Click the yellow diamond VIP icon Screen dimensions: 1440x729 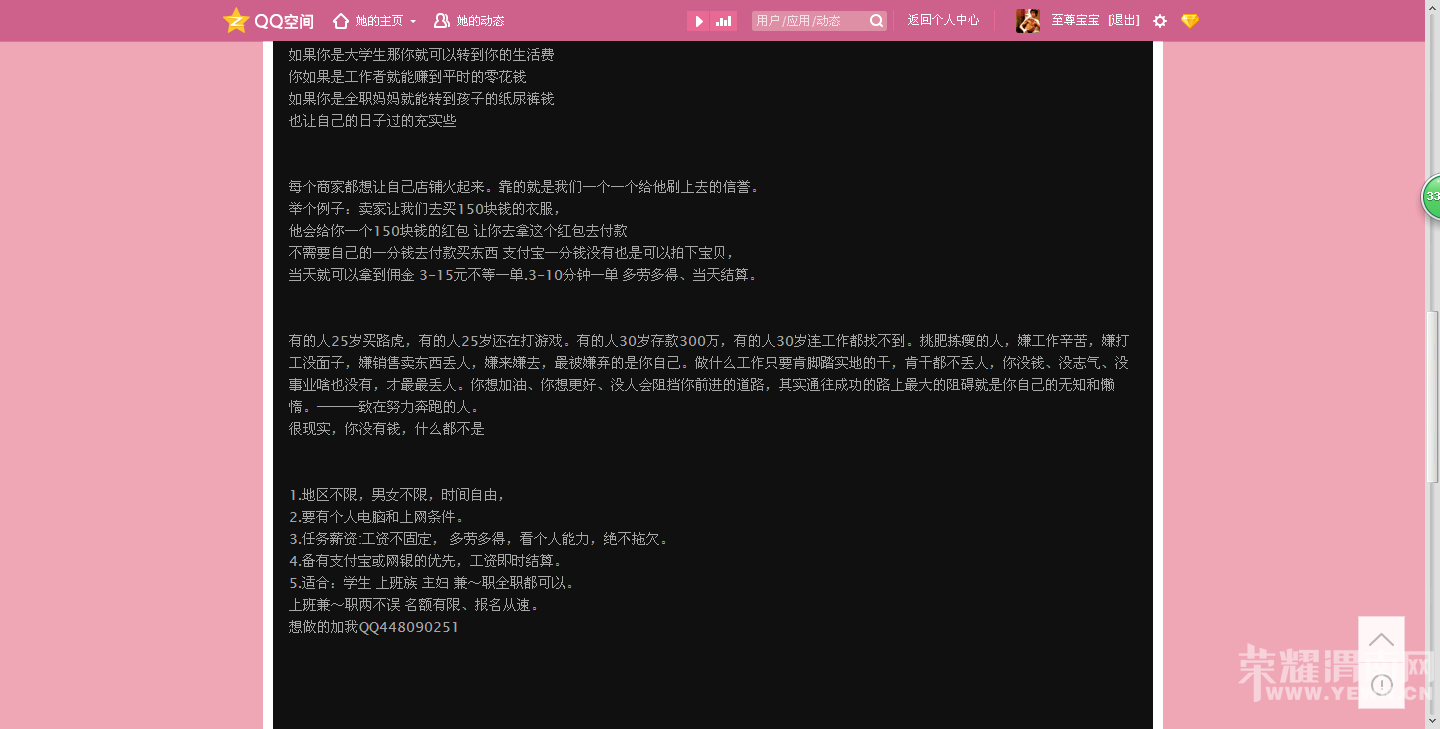1189,20
